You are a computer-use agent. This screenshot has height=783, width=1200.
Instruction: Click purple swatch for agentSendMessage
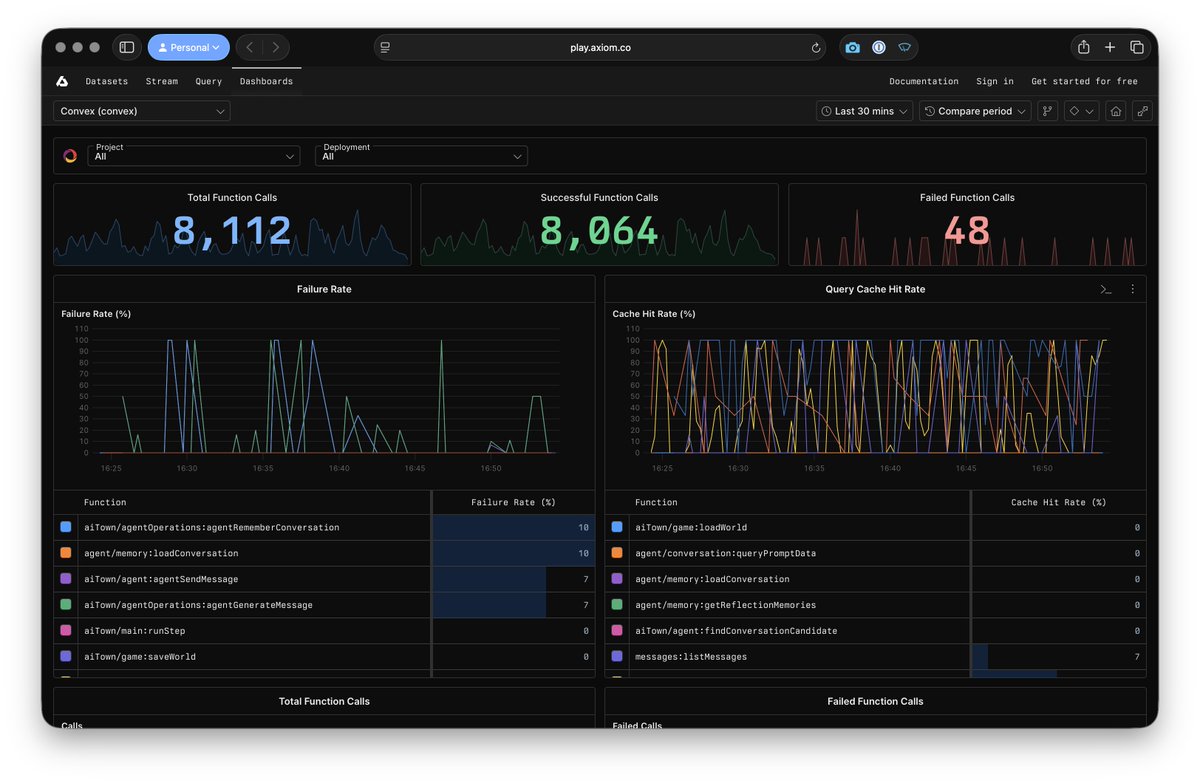point(66,579)
